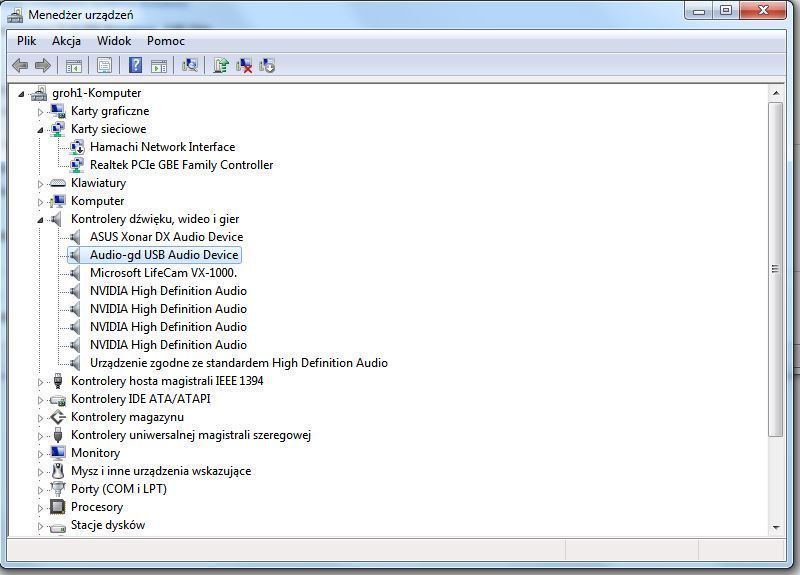Screen dimensions: 800x575
Task: Click the Uninstall device red-X icon
Action: (x=244, y=65)
